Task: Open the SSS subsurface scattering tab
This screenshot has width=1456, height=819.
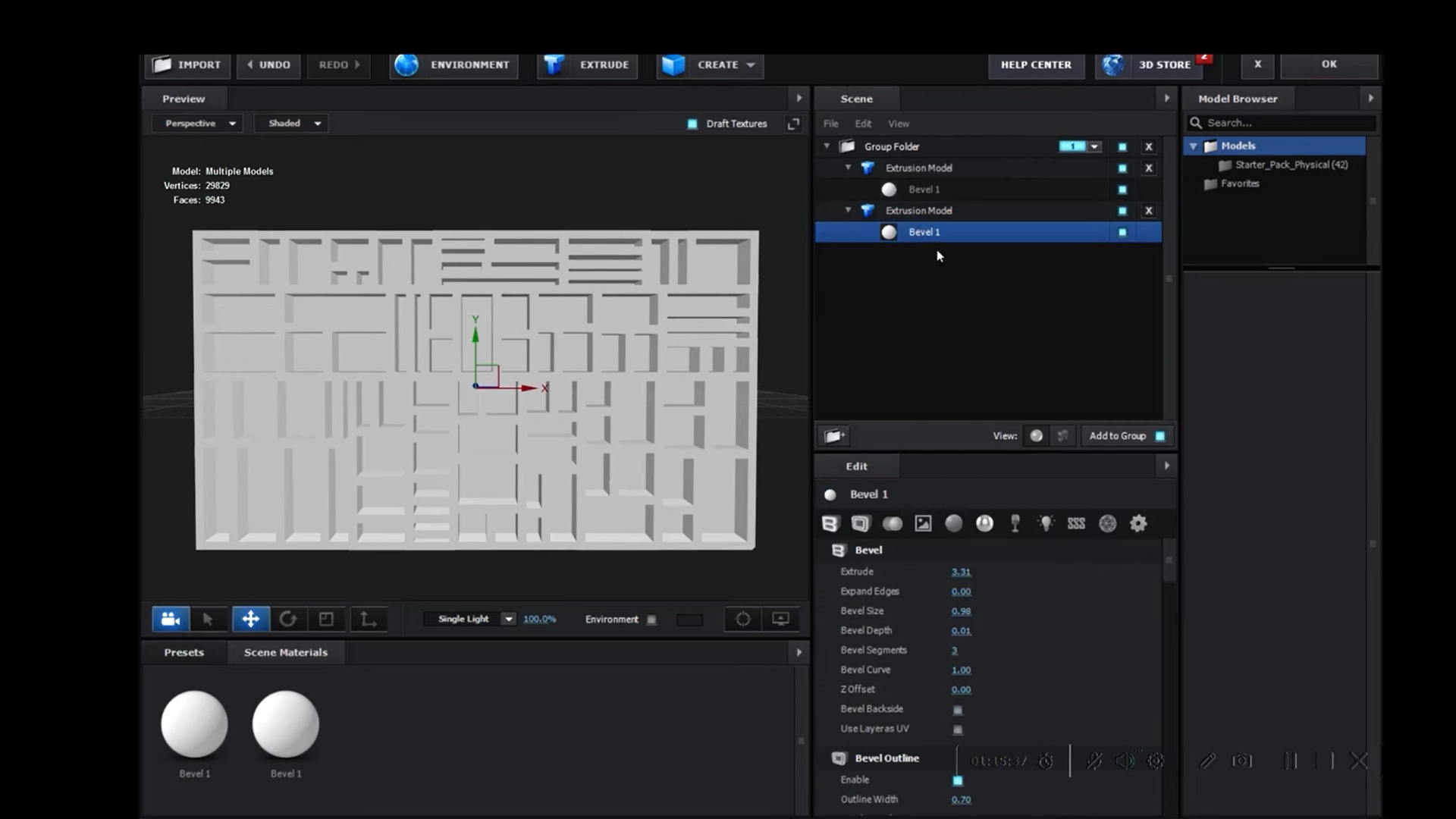Action: 1076,523
